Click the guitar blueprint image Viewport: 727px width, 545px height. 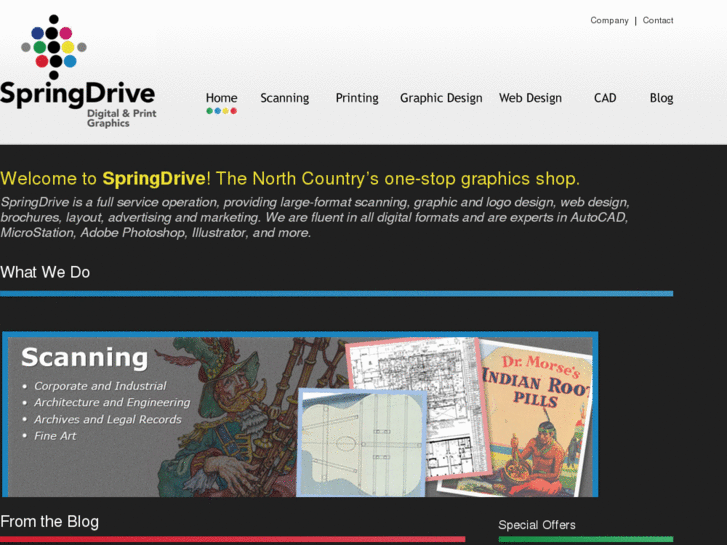(x=362, y=443)
